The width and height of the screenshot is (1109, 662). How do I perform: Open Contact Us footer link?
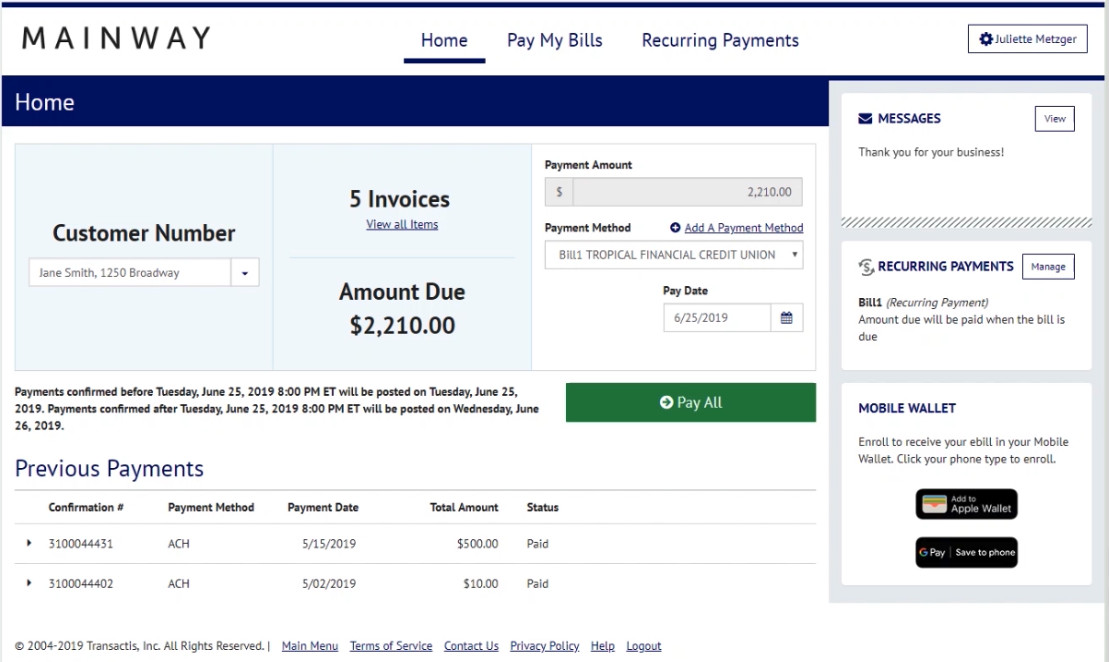coord(471,646)
